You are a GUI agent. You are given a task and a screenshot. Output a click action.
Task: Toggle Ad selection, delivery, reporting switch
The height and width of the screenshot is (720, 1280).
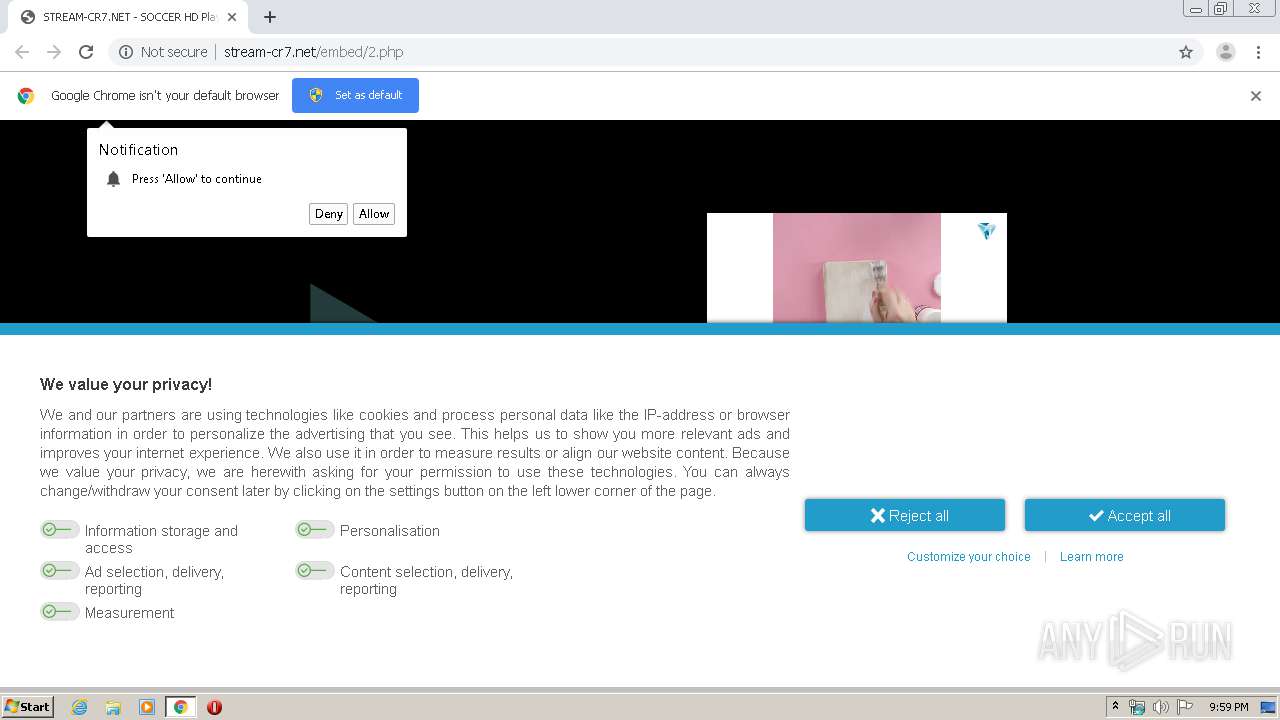[x=59, y=571]
